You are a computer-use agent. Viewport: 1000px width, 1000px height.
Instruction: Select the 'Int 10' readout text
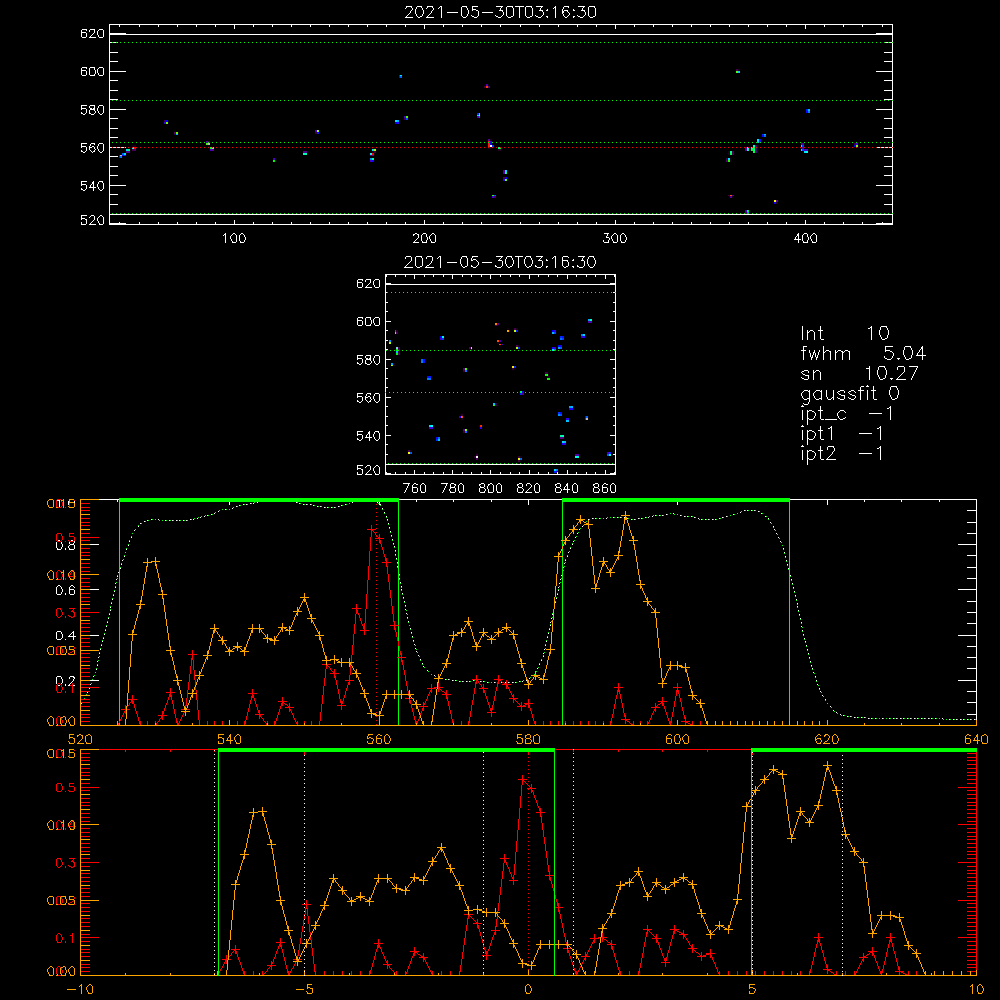[x=844, y=333]
